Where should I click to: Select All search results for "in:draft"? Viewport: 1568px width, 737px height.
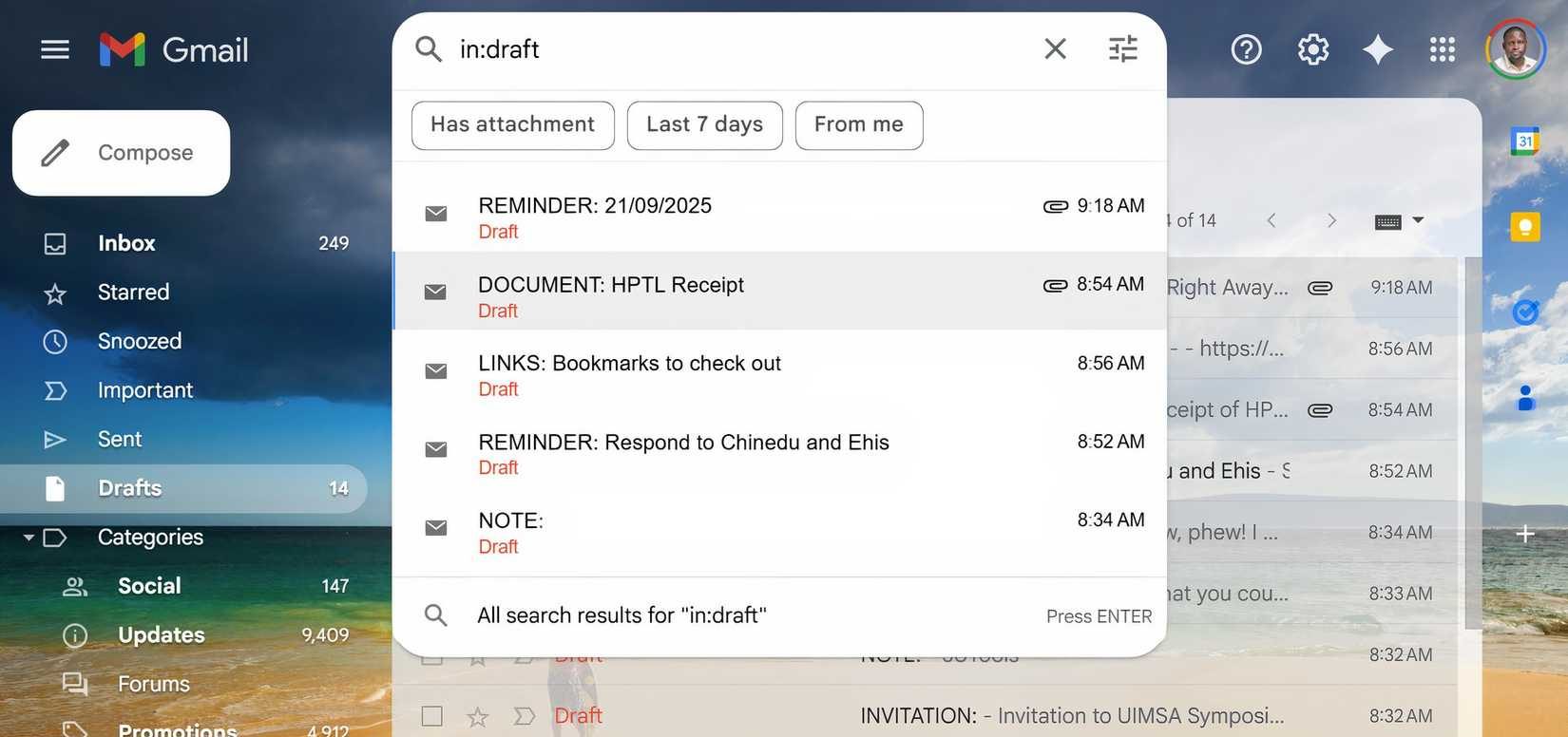[779, 615]
